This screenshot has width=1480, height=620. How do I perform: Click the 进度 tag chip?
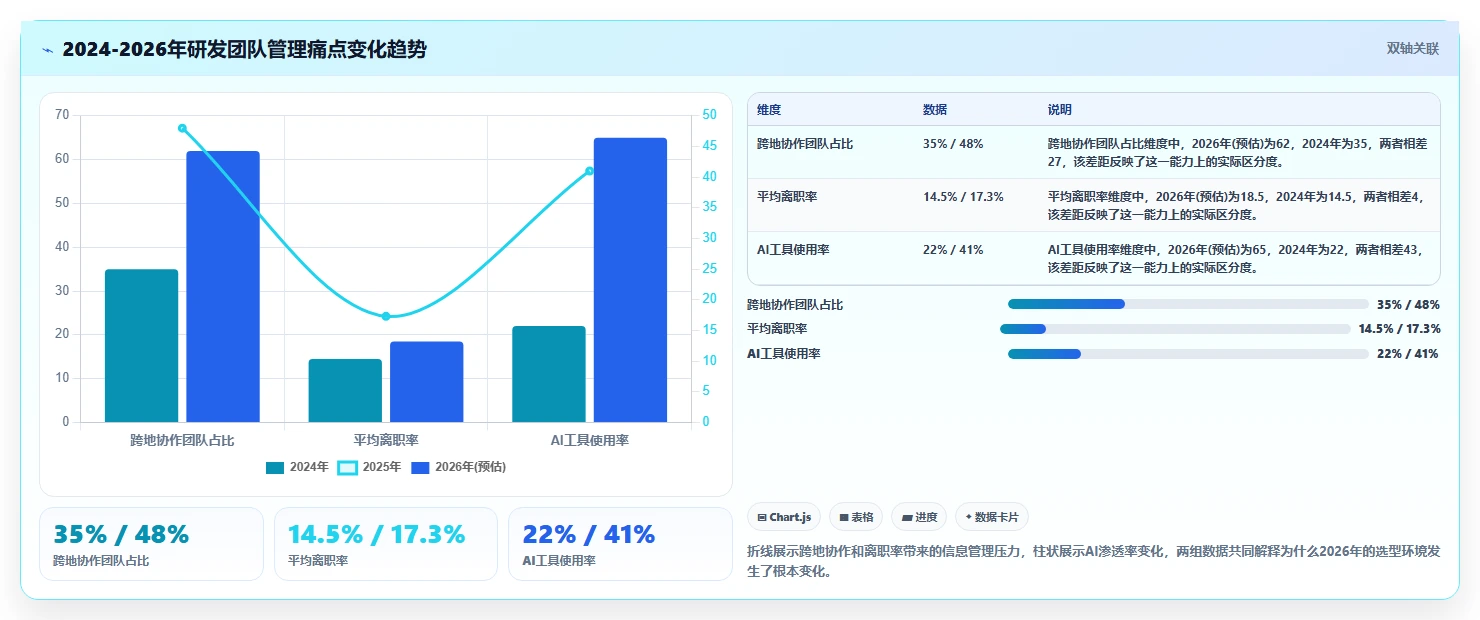(919, 517)
